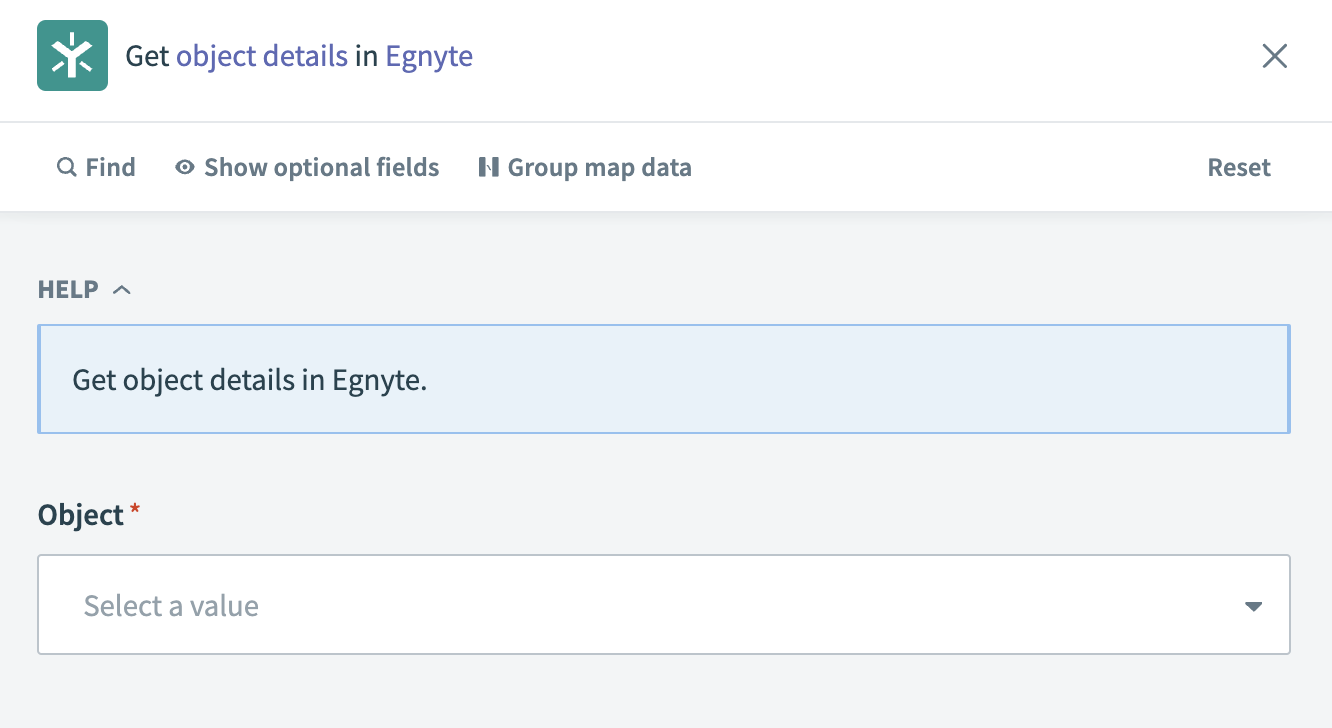1332x728 pixels.
Task: Click the Object dropdown caret arrow
Action: tap(1252, 606)
